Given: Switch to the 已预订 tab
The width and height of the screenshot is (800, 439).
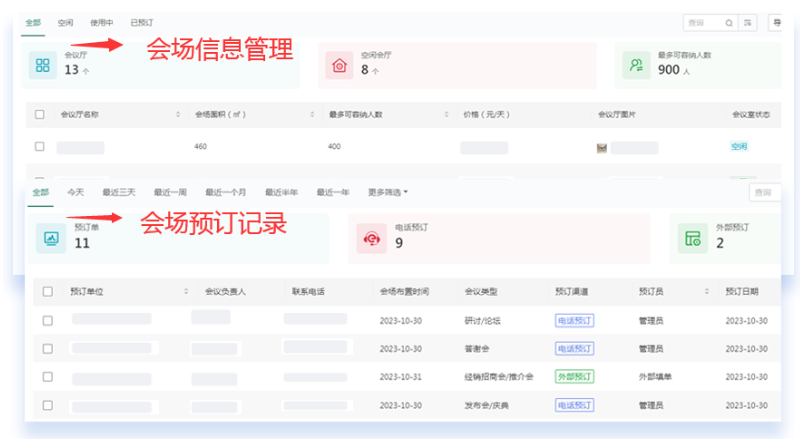Looking at the screenshot, I should click(x=143, y=21).
